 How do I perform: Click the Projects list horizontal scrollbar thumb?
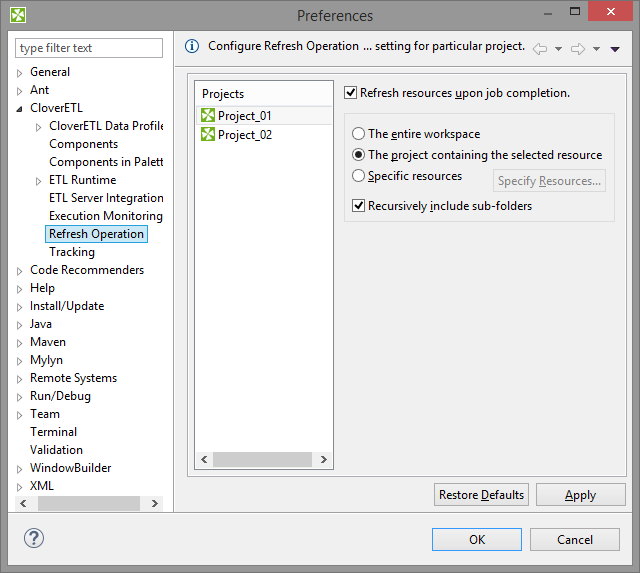[x=262, y=460]
